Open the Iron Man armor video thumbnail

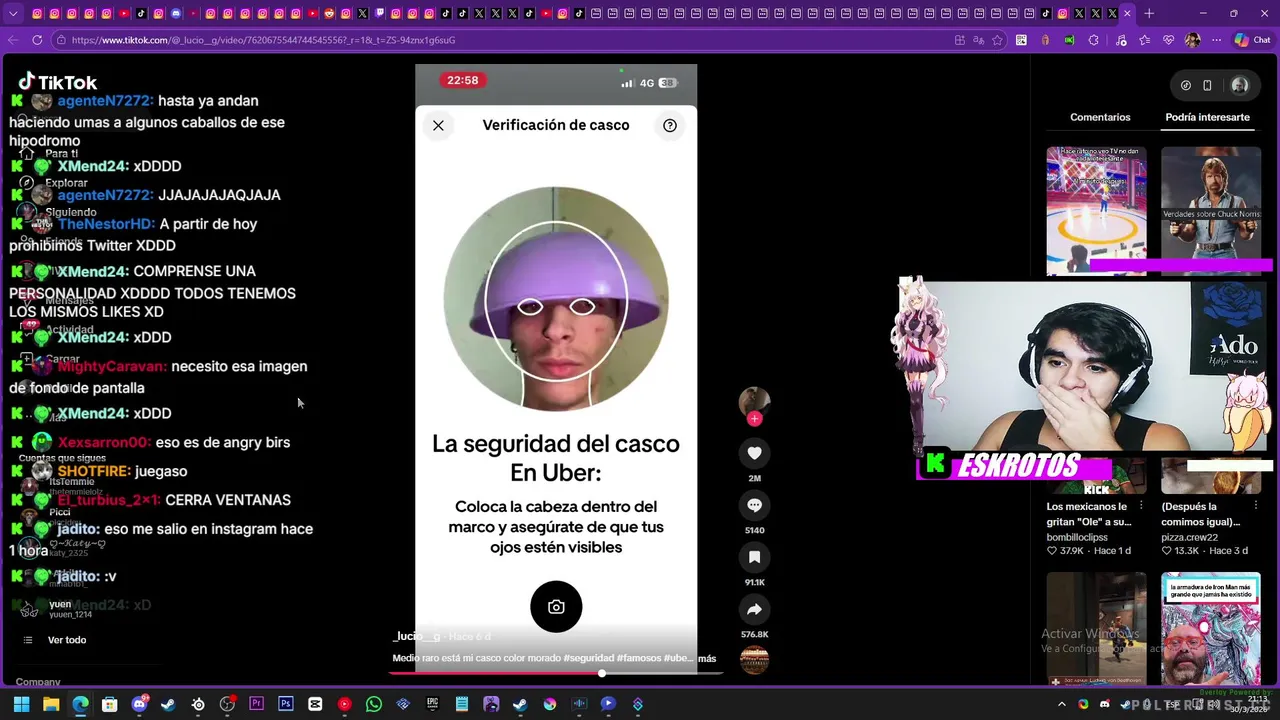pyautogui.click(x=1211, y=628)
